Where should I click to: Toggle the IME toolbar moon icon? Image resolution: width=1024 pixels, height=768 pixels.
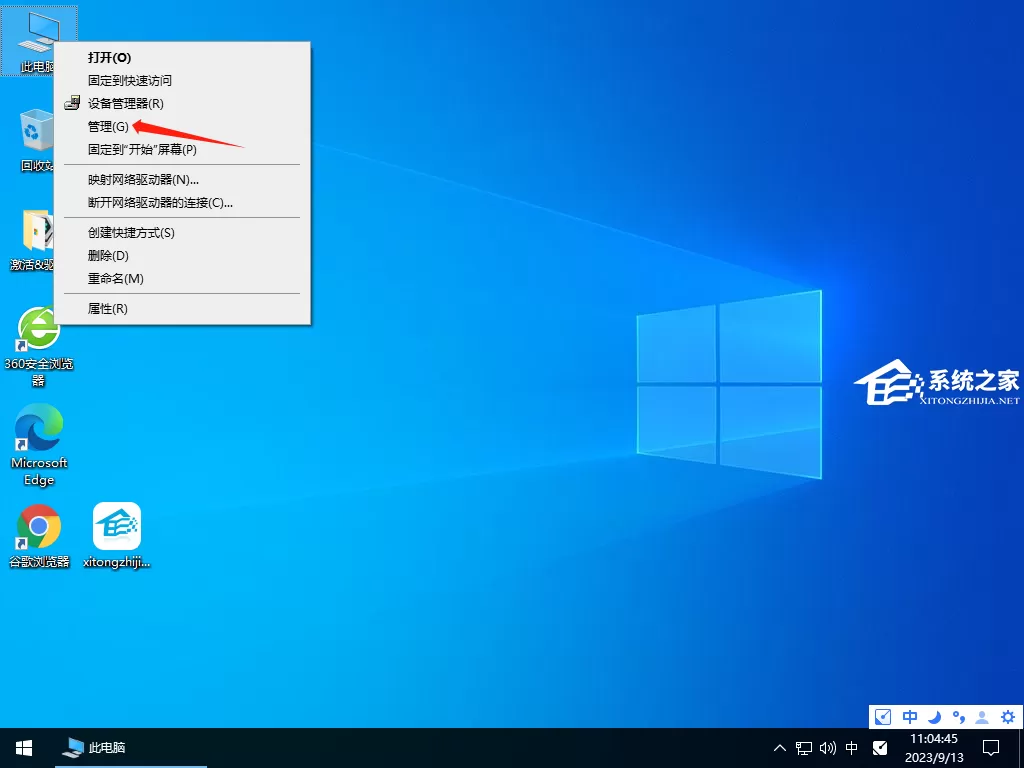935,717
